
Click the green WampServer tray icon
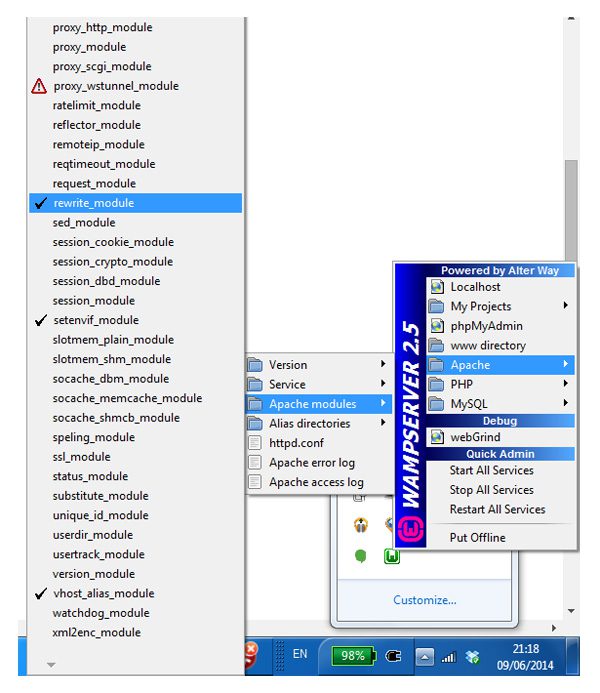coord(392,556)
